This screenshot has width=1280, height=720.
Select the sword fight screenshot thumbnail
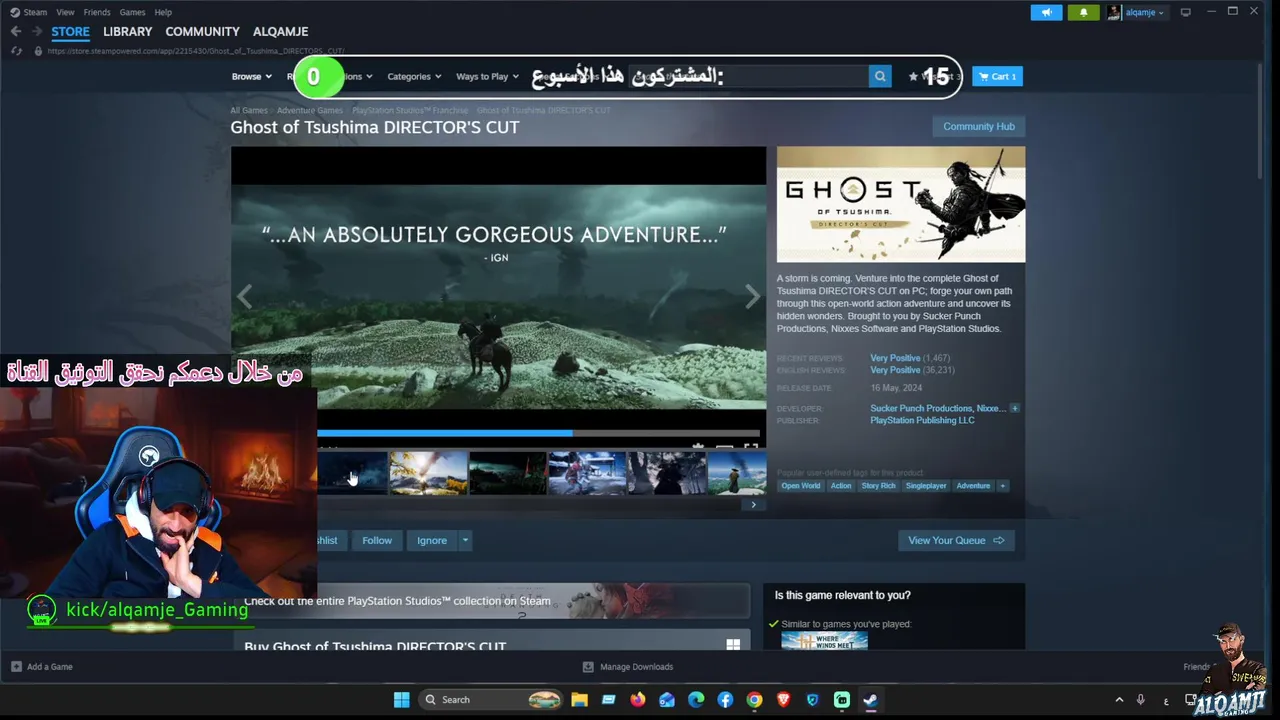[x=587, y=473]
